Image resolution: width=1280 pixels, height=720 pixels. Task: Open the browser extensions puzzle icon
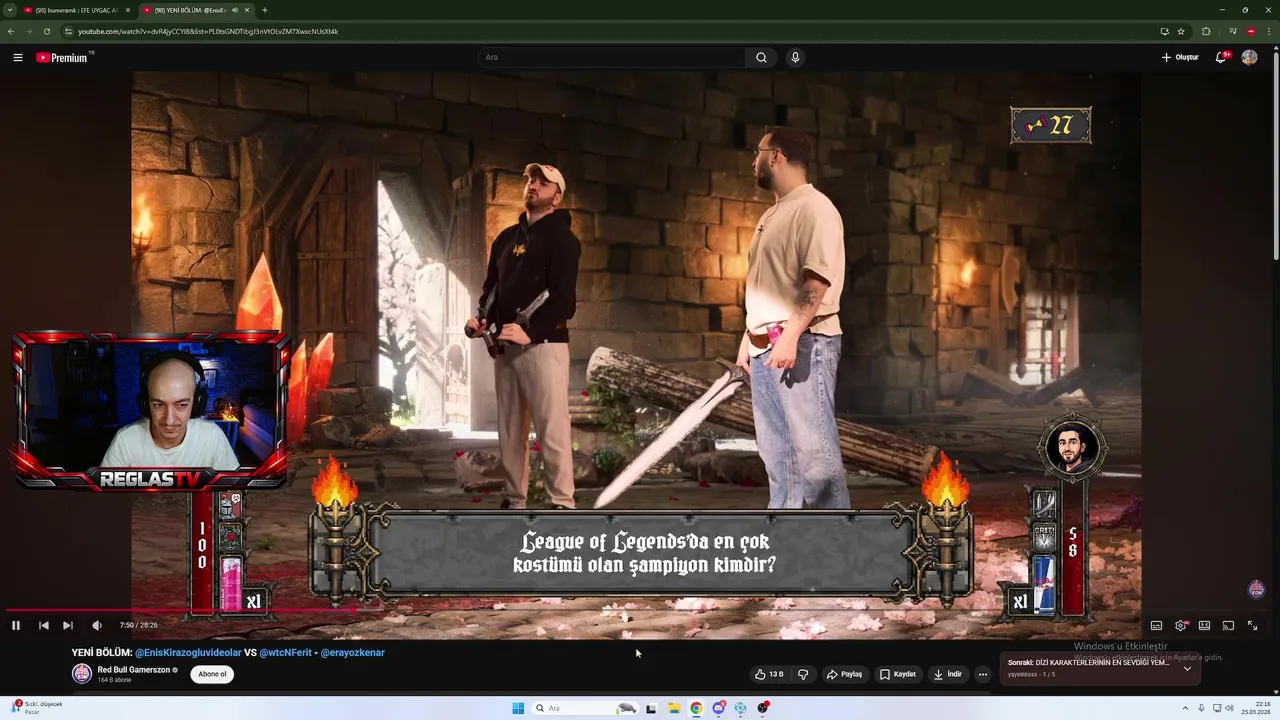tap(1206, 31)
